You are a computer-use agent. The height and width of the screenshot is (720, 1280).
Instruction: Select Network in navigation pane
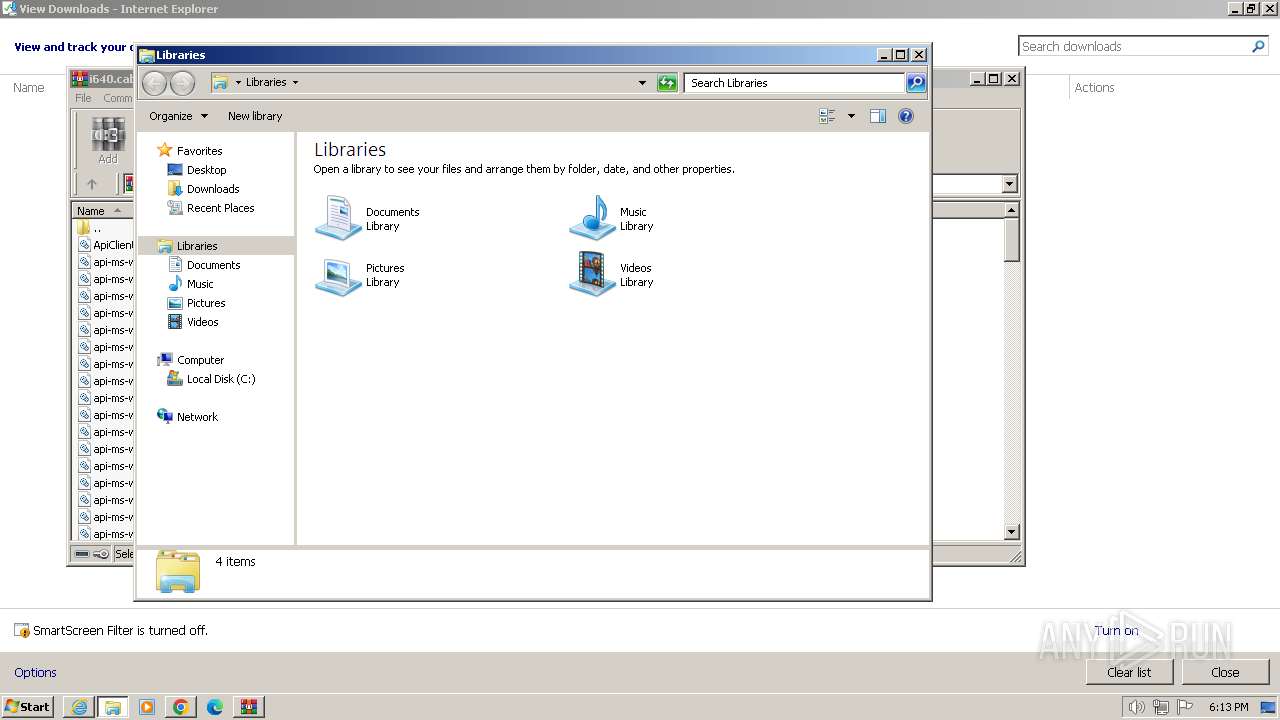(x=197, y=417)
